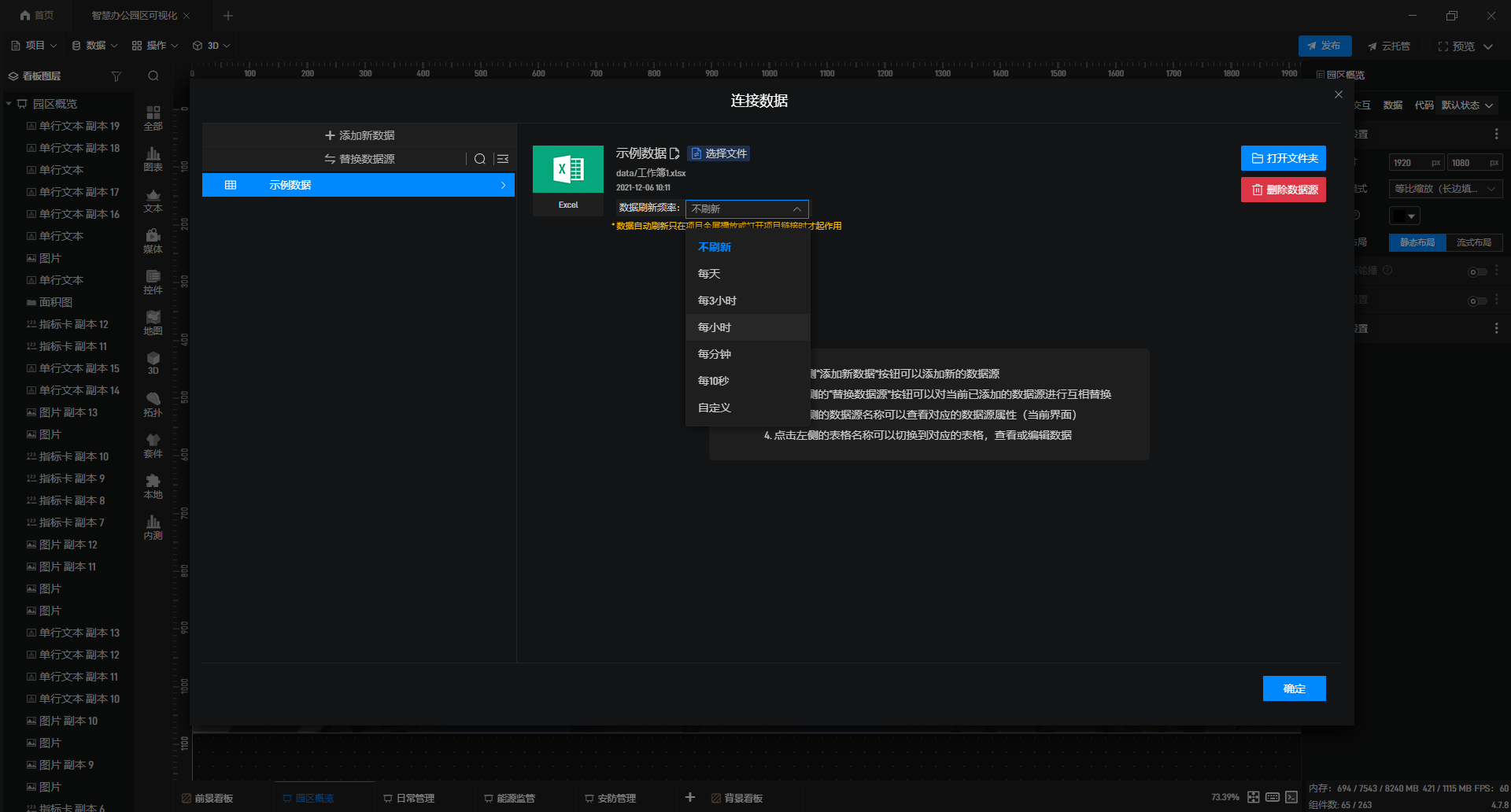
Task: Open the 本地 local components category
Action: click(153, 487)
